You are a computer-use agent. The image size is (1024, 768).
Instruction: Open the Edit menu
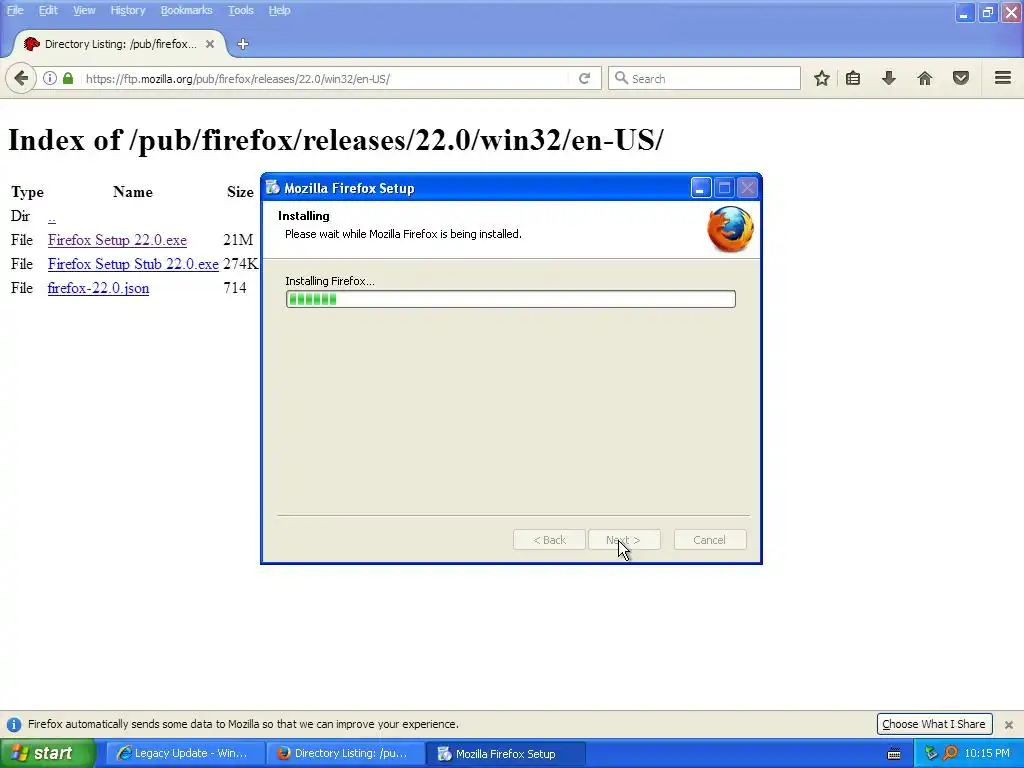point(48,10)
